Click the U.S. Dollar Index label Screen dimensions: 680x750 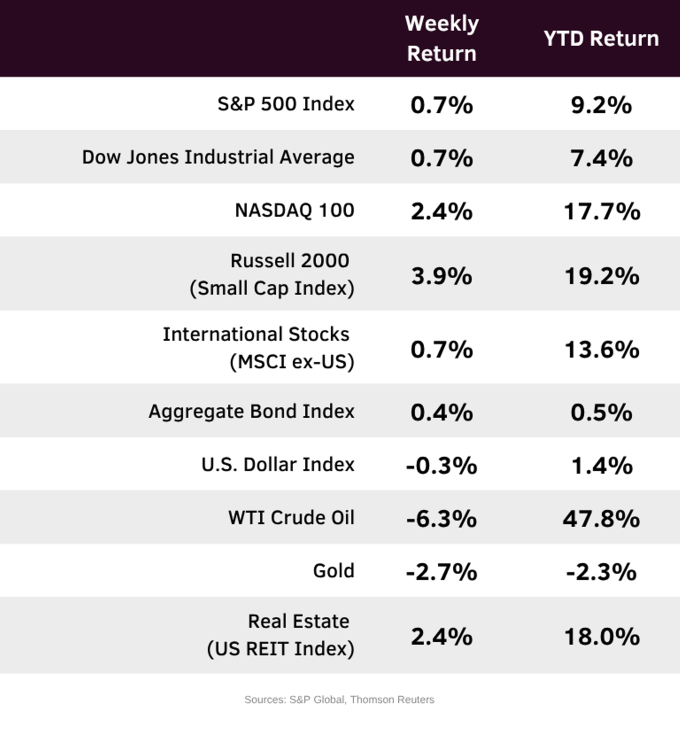coord(278,464)
